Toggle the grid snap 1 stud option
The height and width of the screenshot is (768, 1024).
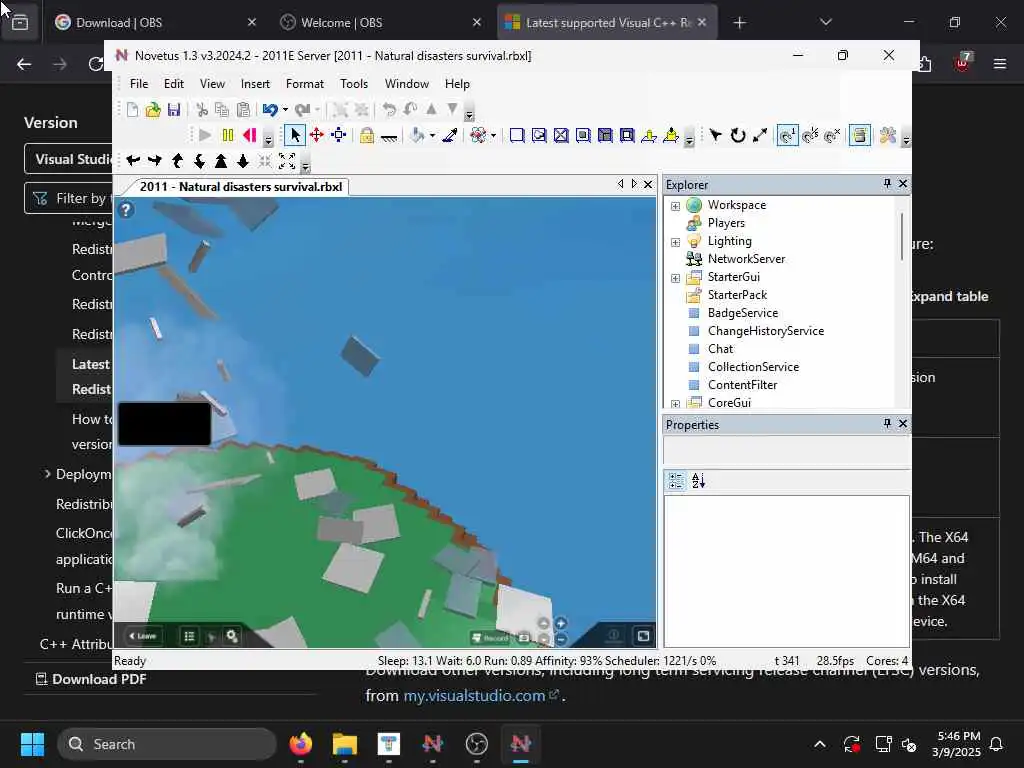(788, 135)
